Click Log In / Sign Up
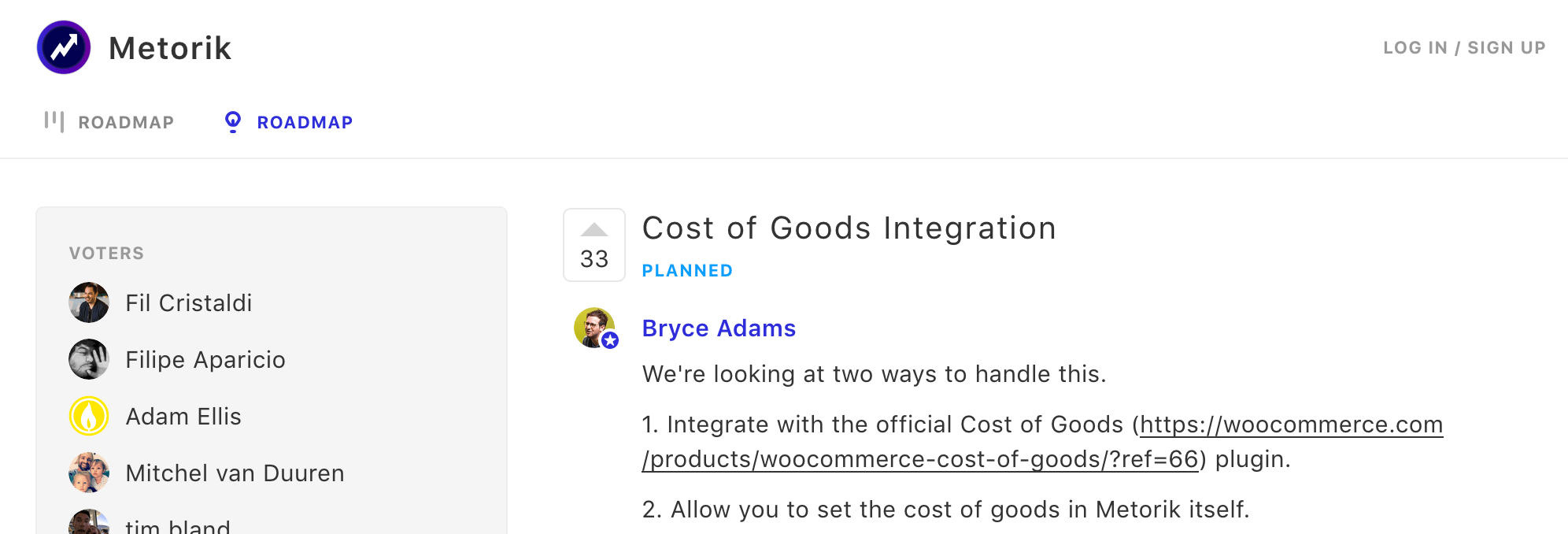 coord(1464,48)
